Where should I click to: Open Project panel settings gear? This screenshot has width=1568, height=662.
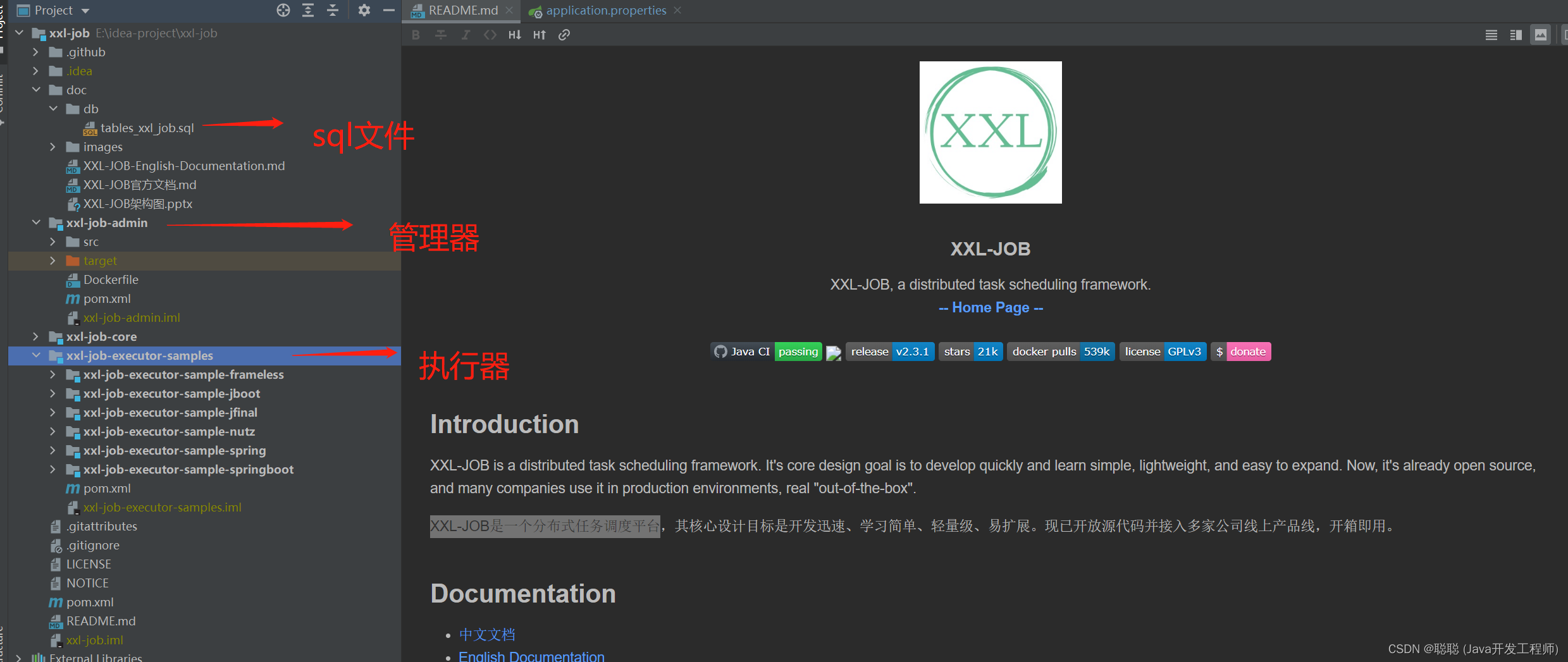pyautogui.click(x=364, y=10)
